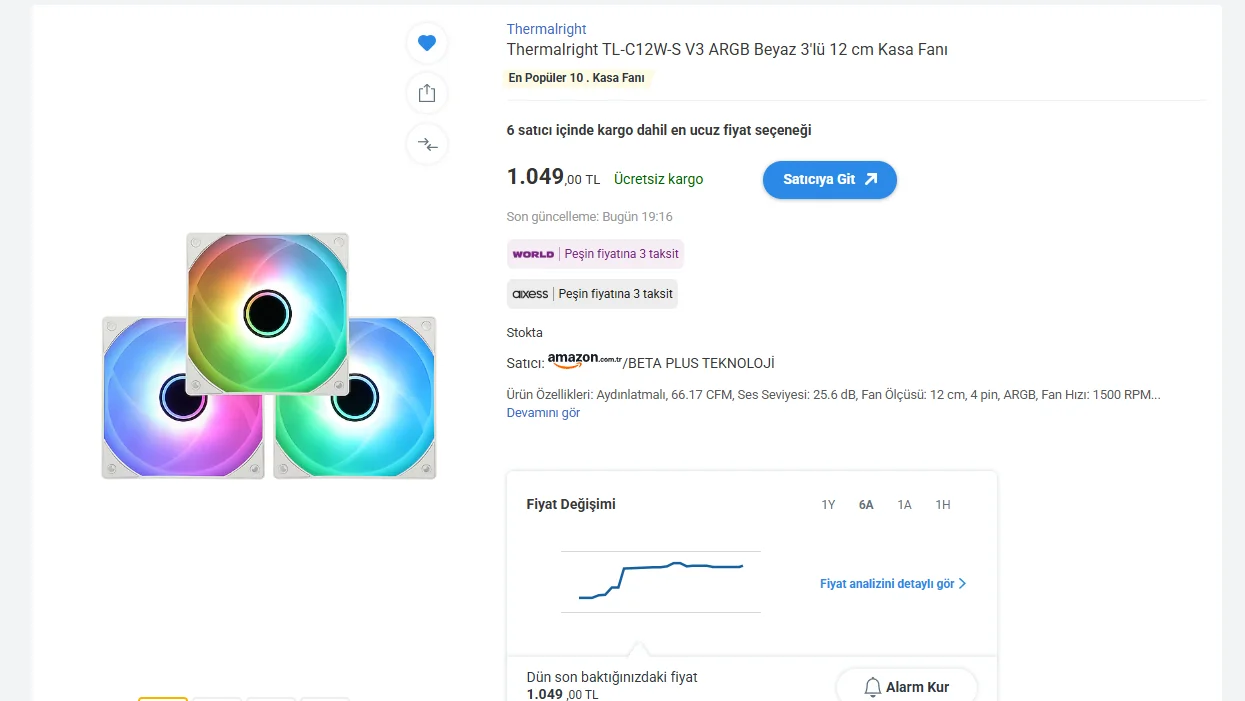Click the price change line chart
The height and width of the screenshot is (701, 1245).
point(660,581)
